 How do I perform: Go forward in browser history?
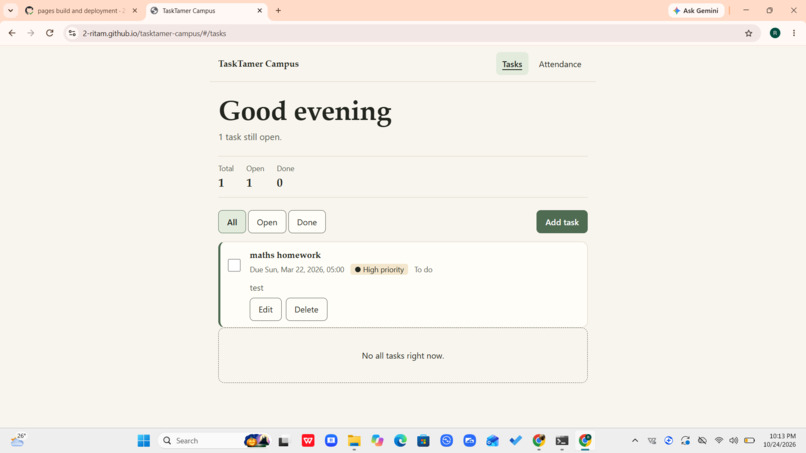(31, 33)
